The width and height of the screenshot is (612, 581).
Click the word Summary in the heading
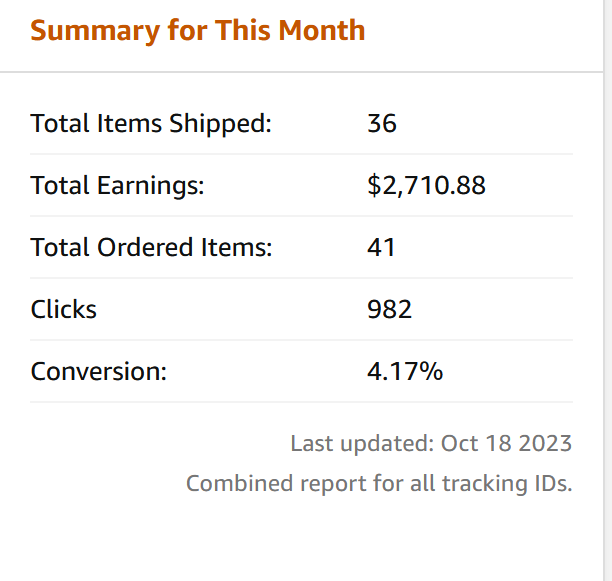[95, 31]
